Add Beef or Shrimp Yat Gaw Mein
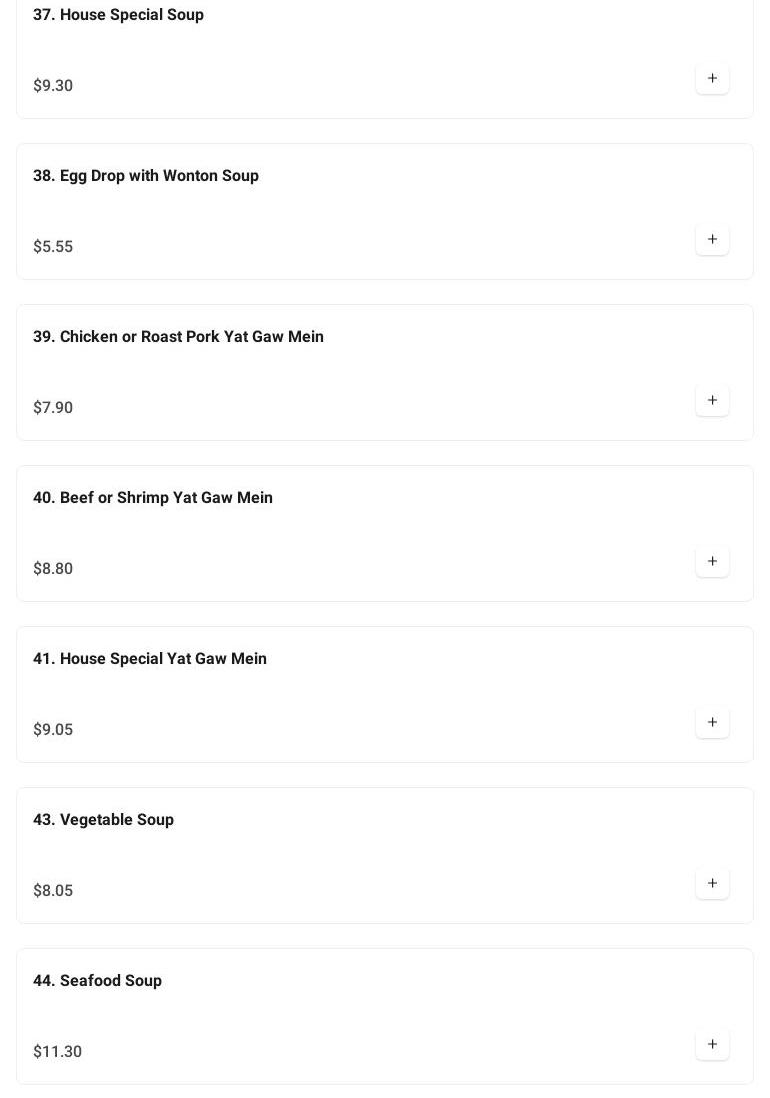The height and width of the screenshot is (1098, 770). (x=712, y=562)
